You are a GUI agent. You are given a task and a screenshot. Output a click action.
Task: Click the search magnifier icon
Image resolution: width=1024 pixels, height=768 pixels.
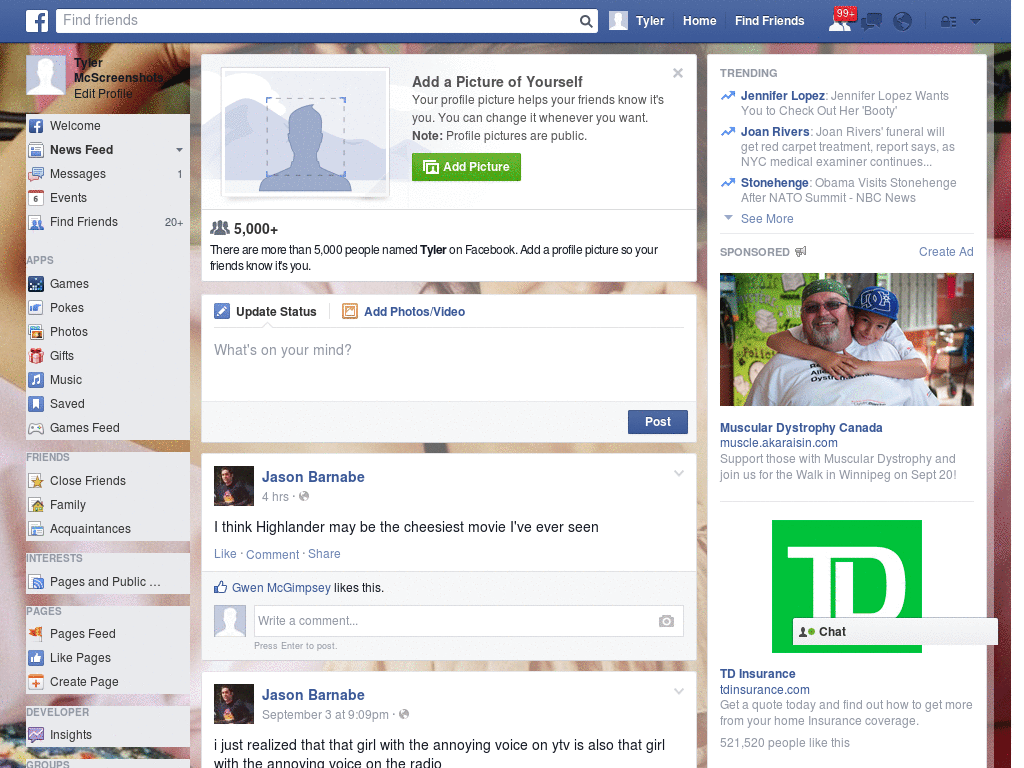[x=586, y=21]
